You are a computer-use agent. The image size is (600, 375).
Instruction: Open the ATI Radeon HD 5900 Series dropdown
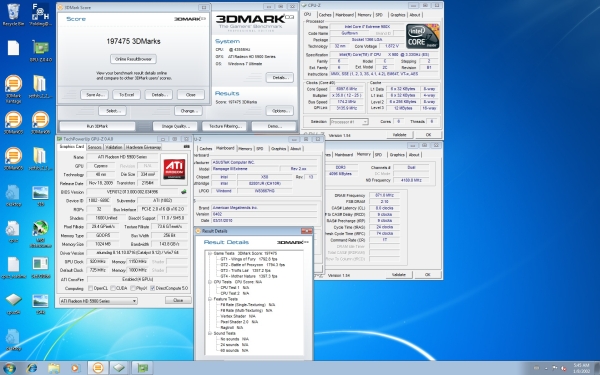(98, 301)
